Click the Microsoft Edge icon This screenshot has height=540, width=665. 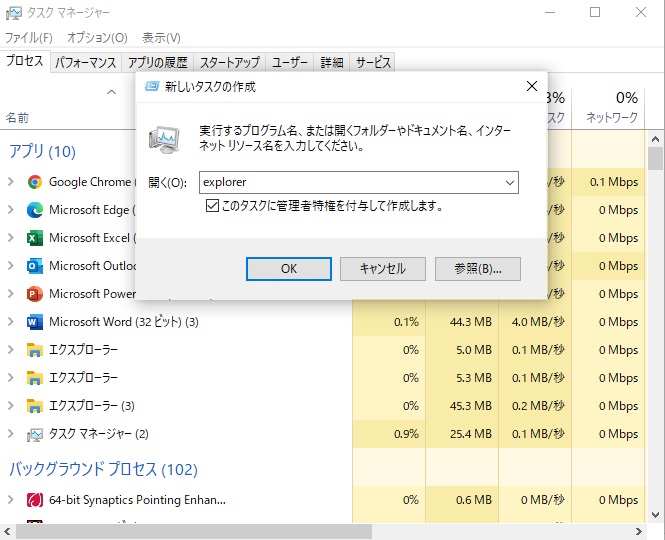tap(35, 210)
